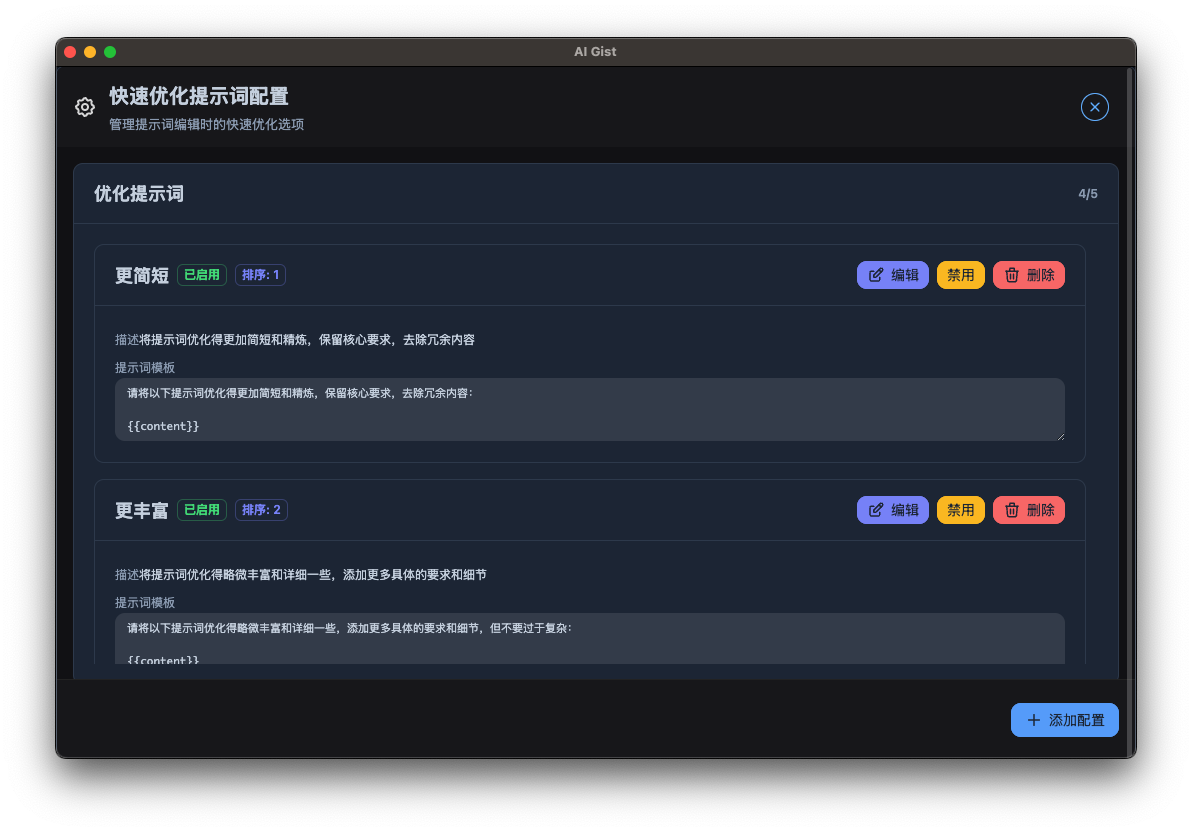Click the plus icon on 添加配置 button

(1033, 720)
